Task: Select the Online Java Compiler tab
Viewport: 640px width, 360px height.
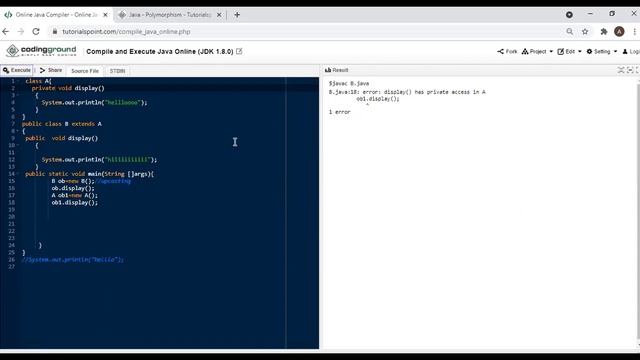Action: [55, 15]
